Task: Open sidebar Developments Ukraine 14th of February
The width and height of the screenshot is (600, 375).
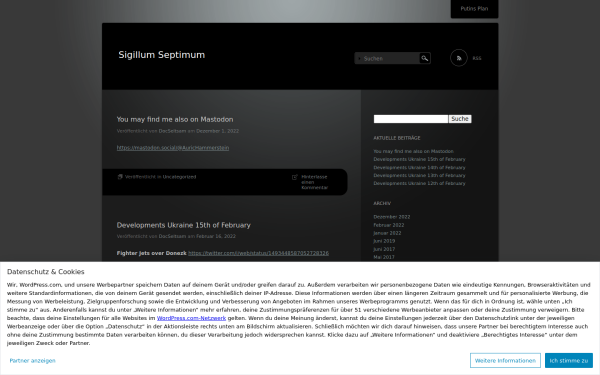Action: (419, 168)
